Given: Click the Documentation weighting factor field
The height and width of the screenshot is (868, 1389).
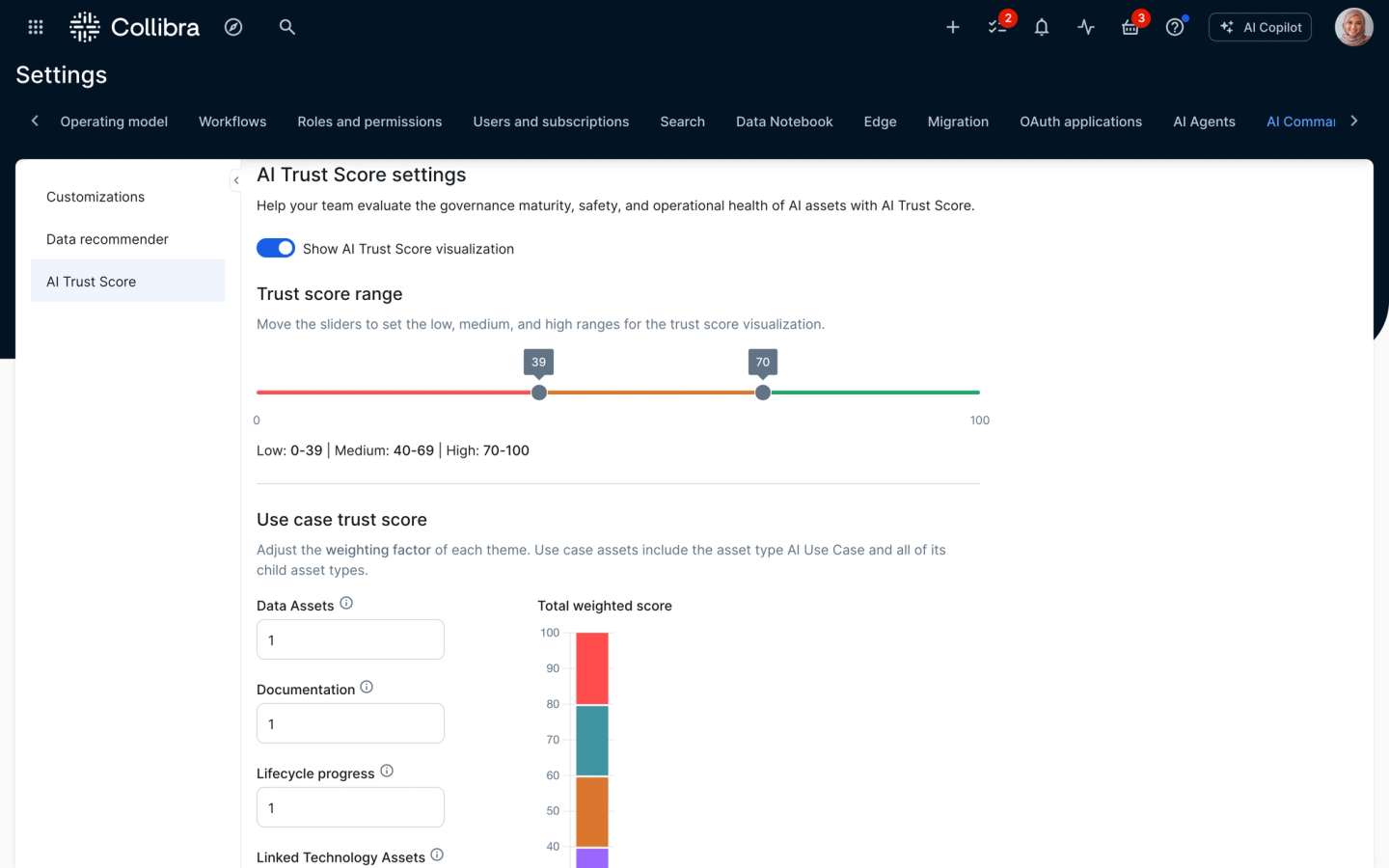Looking at the screenshot, I should [350, 723].
